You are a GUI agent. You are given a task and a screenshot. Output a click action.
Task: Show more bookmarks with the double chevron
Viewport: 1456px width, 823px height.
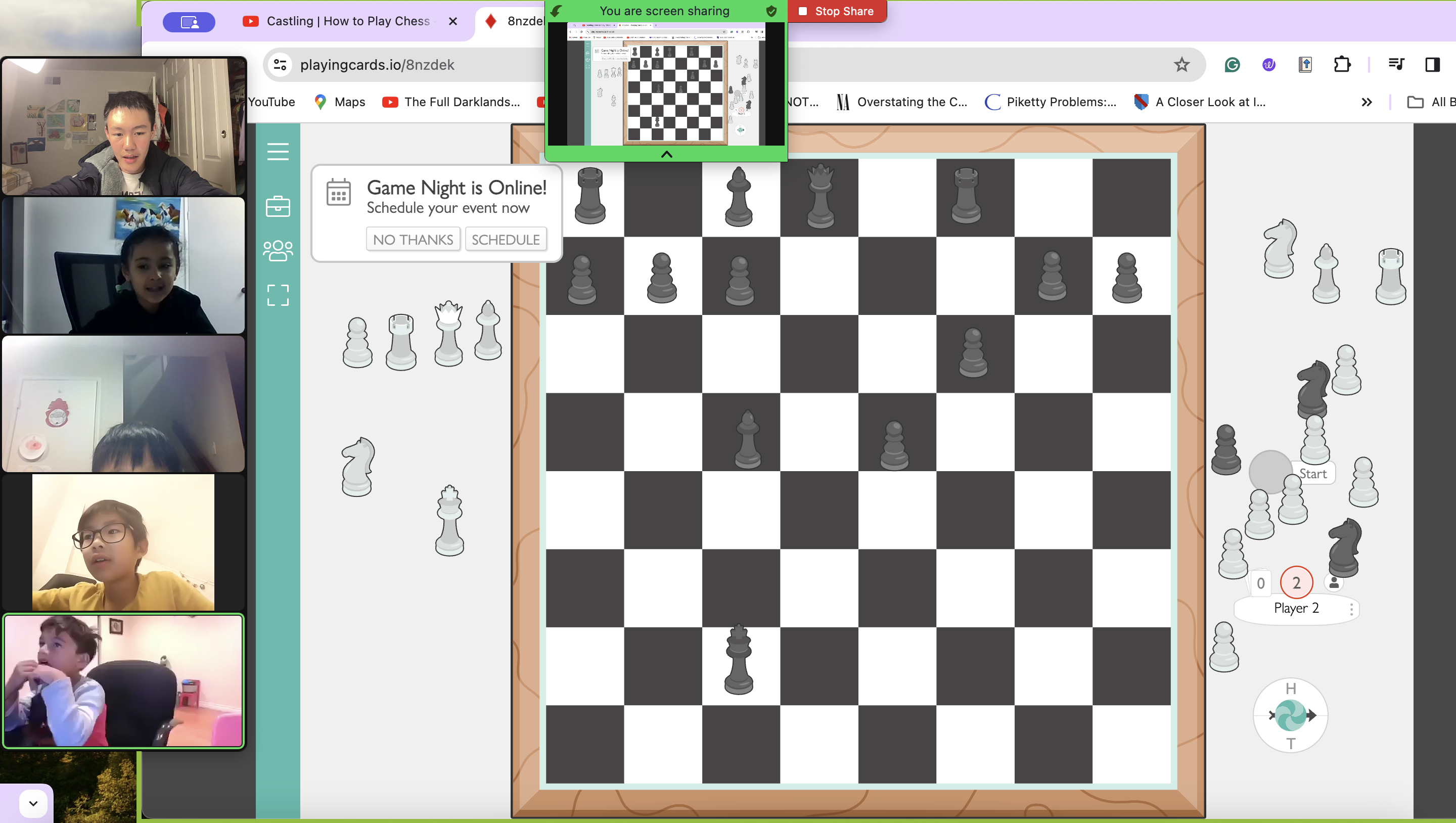point(1366,102)
